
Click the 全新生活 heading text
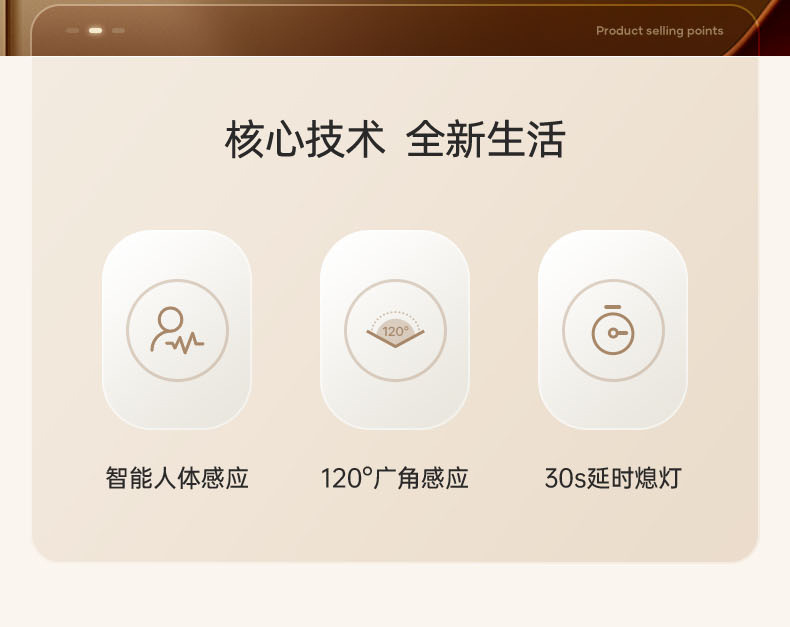point(486,139)
